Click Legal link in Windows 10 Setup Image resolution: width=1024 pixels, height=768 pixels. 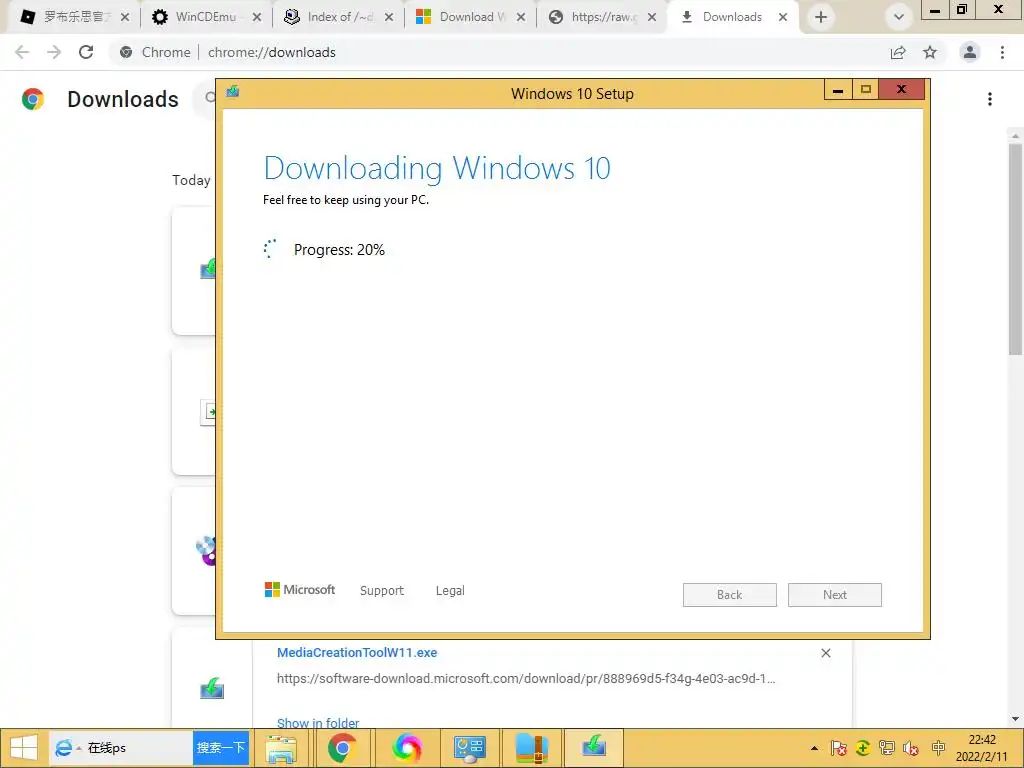point(450,590)
